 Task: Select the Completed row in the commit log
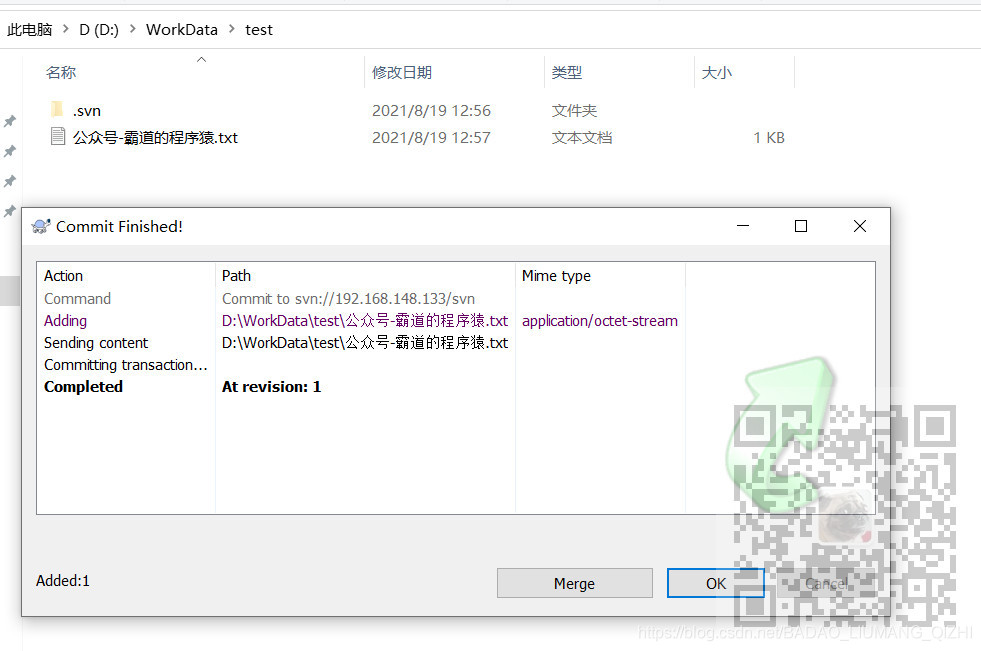click(x=83, y=386)
